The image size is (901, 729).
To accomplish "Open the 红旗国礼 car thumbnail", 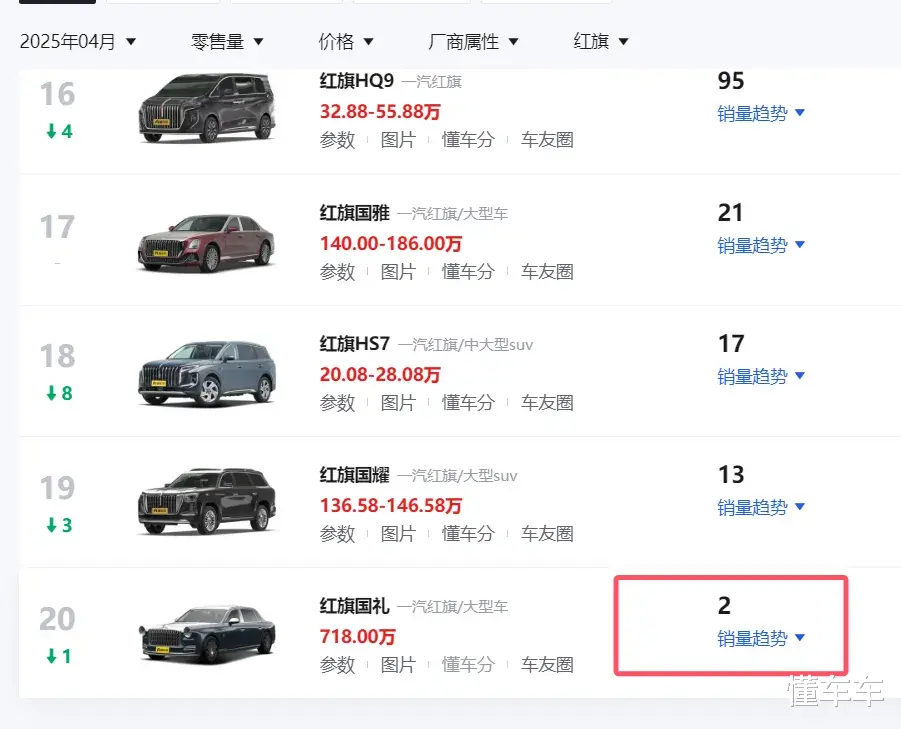I will pos(206,634).
